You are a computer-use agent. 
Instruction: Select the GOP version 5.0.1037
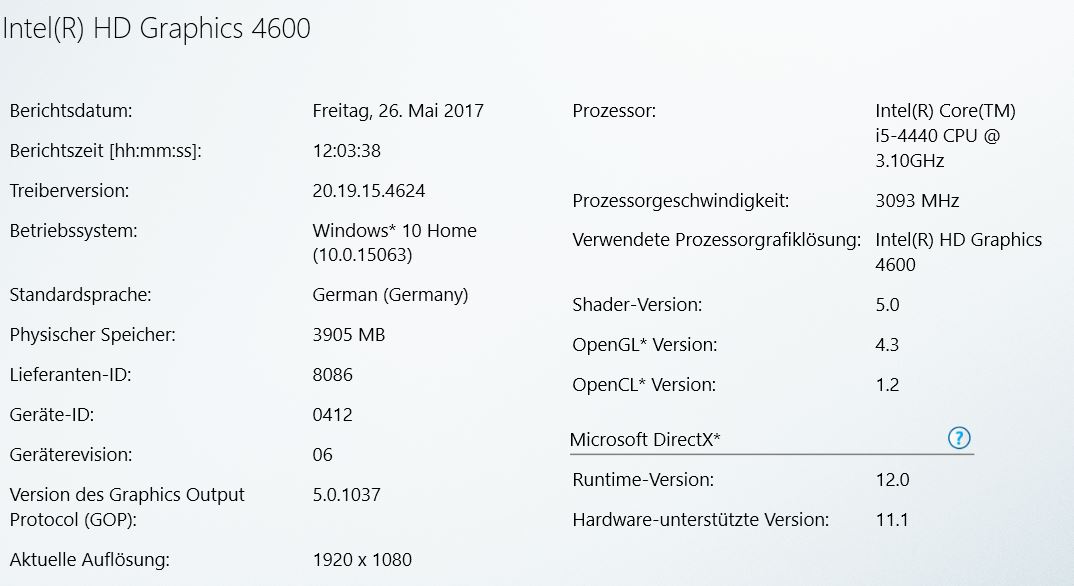(347, 495)
